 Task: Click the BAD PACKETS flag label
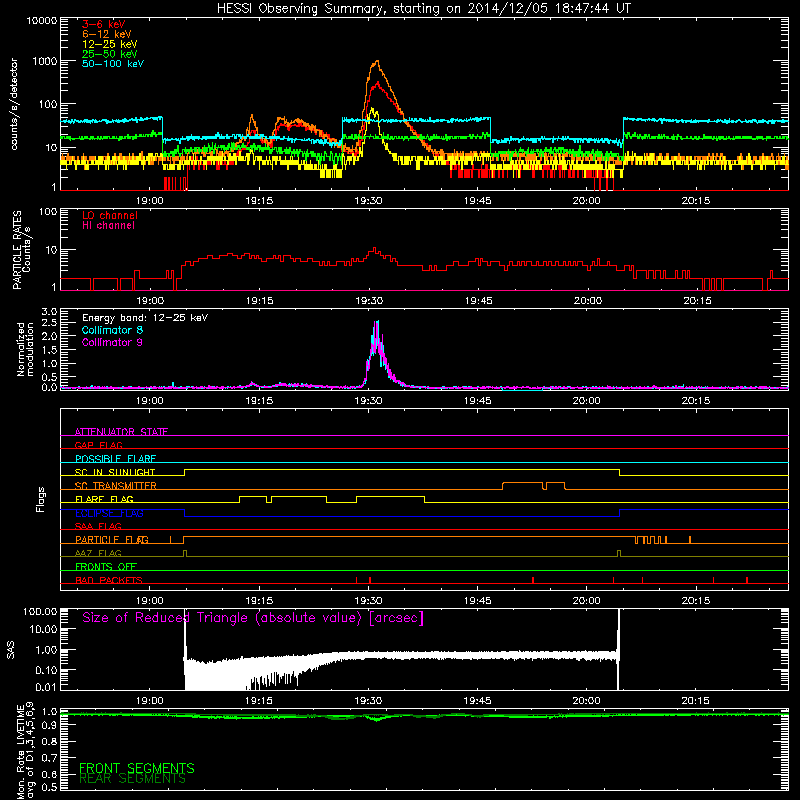pos(109,580)
